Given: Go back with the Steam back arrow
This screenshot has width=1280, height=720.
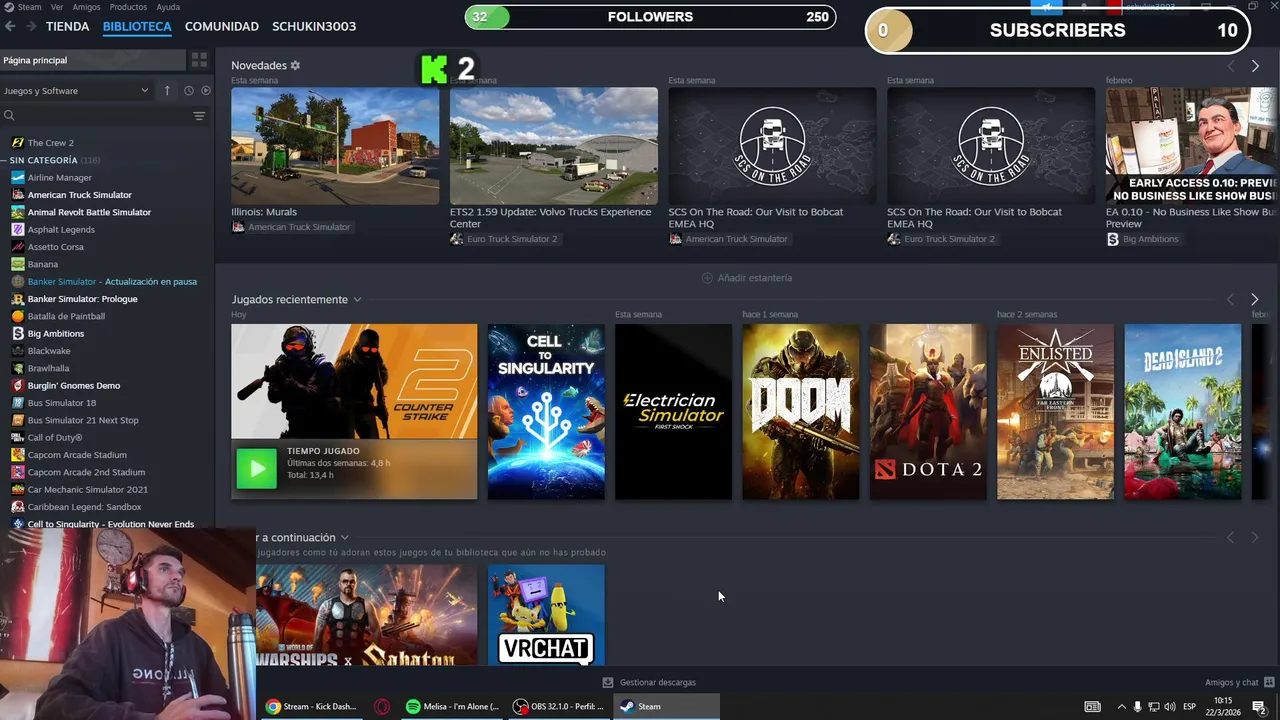Looking at the screenshot, I should tap(11, 26).
